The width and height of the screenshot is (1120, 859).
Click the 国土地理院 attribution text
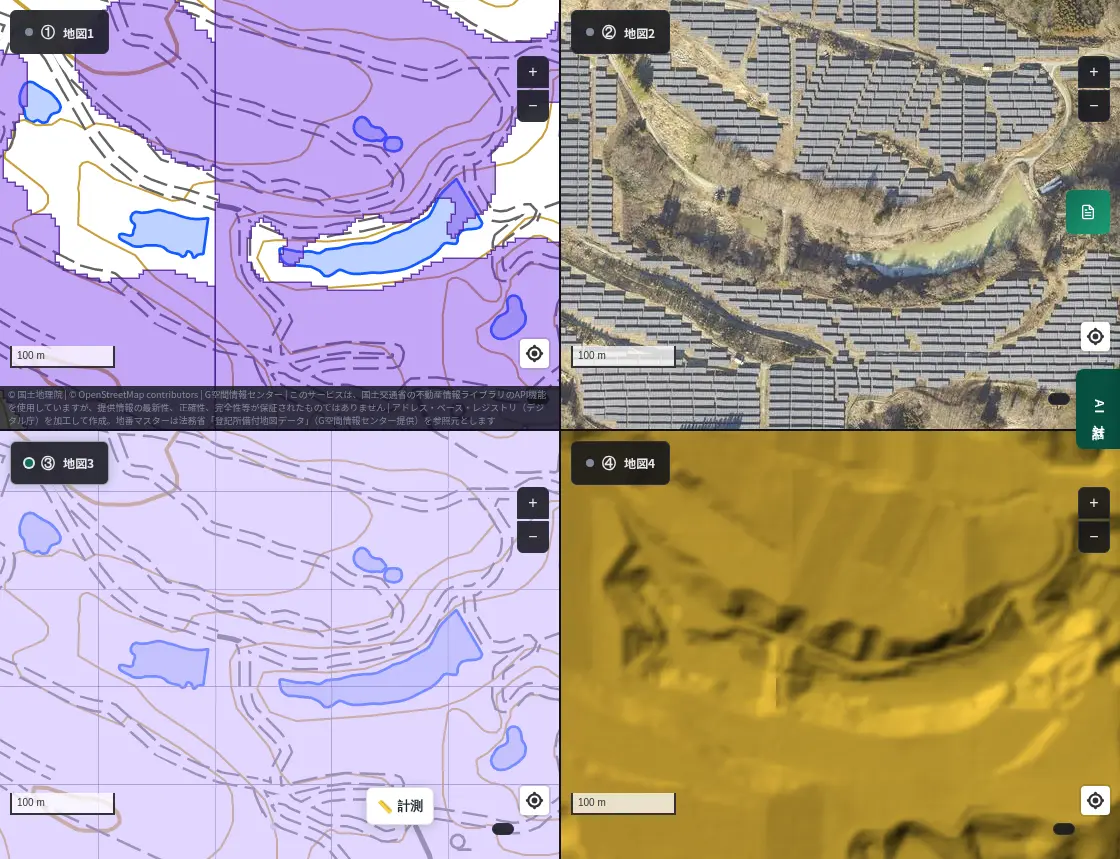pyautogui.click(x=35, y=395)
